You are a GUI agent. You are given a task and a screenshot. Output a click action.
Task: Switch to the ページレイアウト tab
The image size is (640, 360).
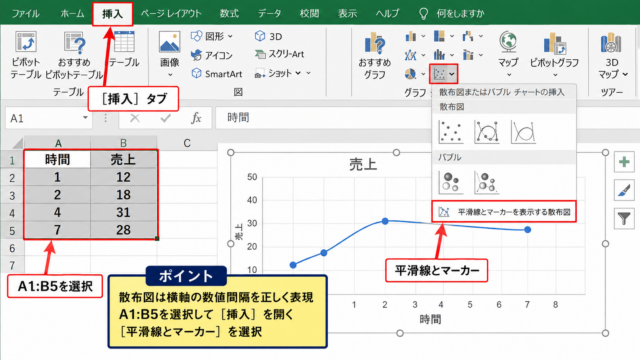171,13
